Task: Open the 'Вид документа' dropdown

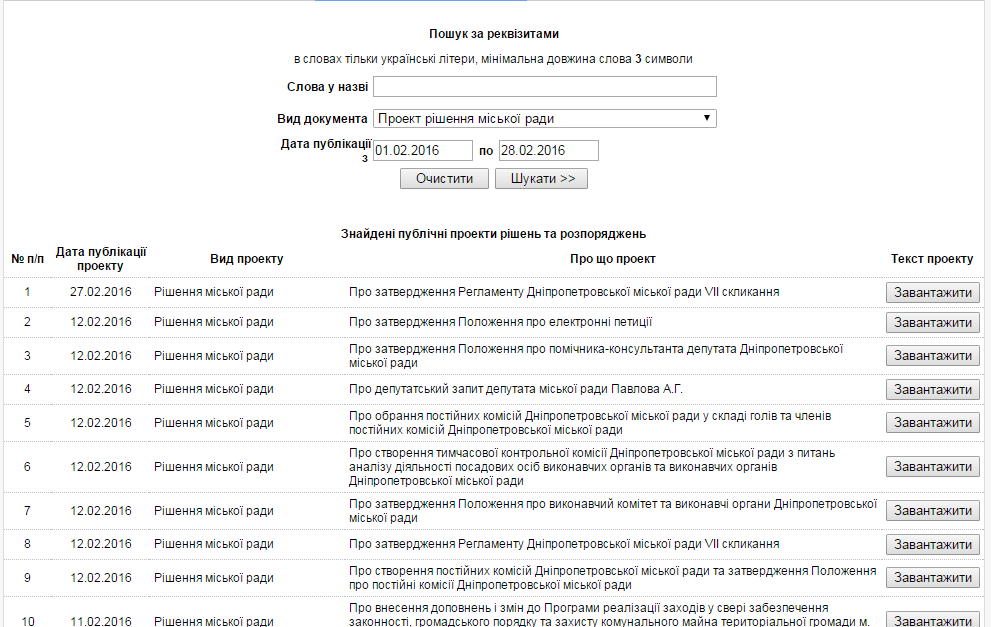Action: [544, 119]
